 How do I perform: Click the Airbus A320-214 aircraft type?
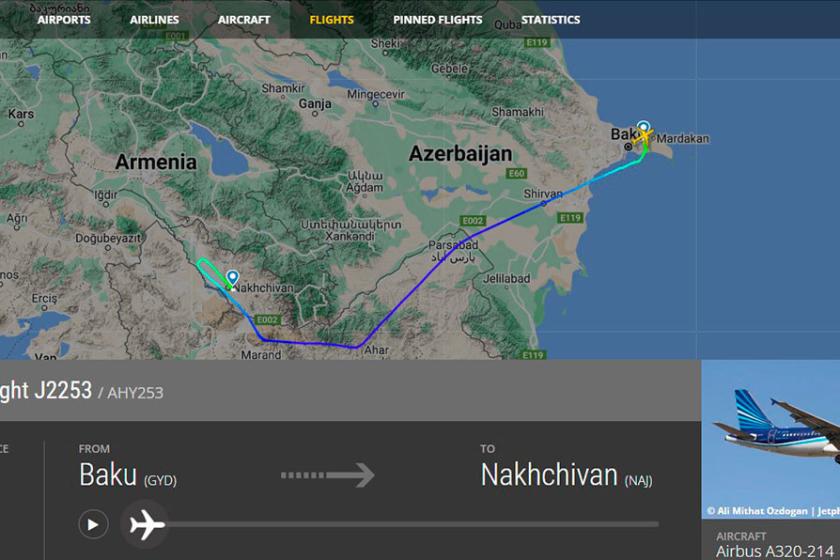tap(775, 551)
